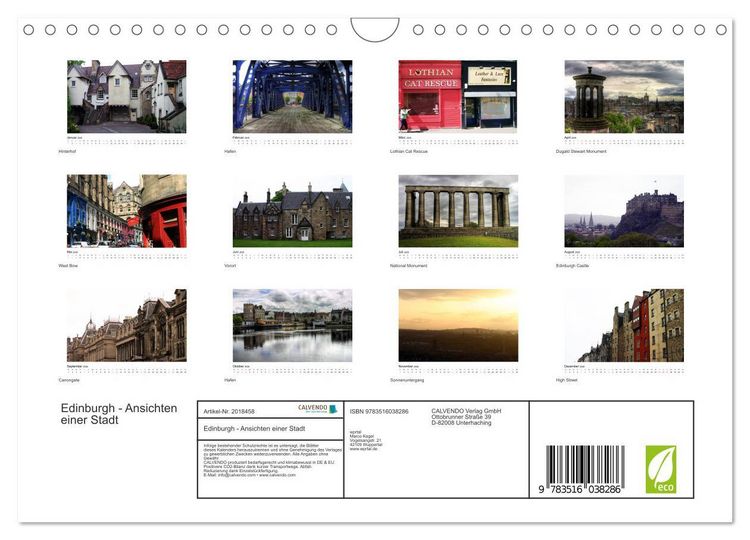Click the January Hinterhof courtyard photo
The width and height of the screenshot is (750, 540).
point(126,97)
